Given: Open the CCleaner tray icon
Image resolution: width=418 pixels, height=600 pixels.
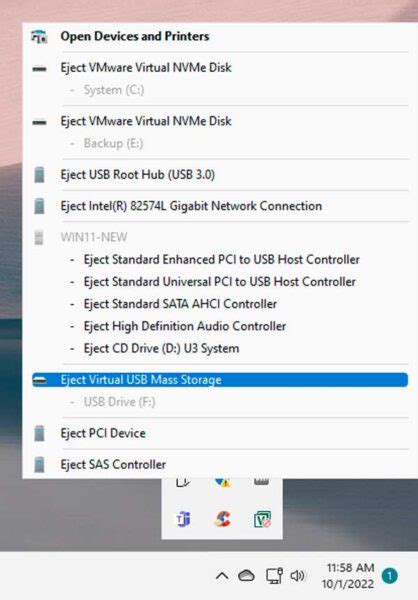Looking at the screenshot, I should pos(222,519).
